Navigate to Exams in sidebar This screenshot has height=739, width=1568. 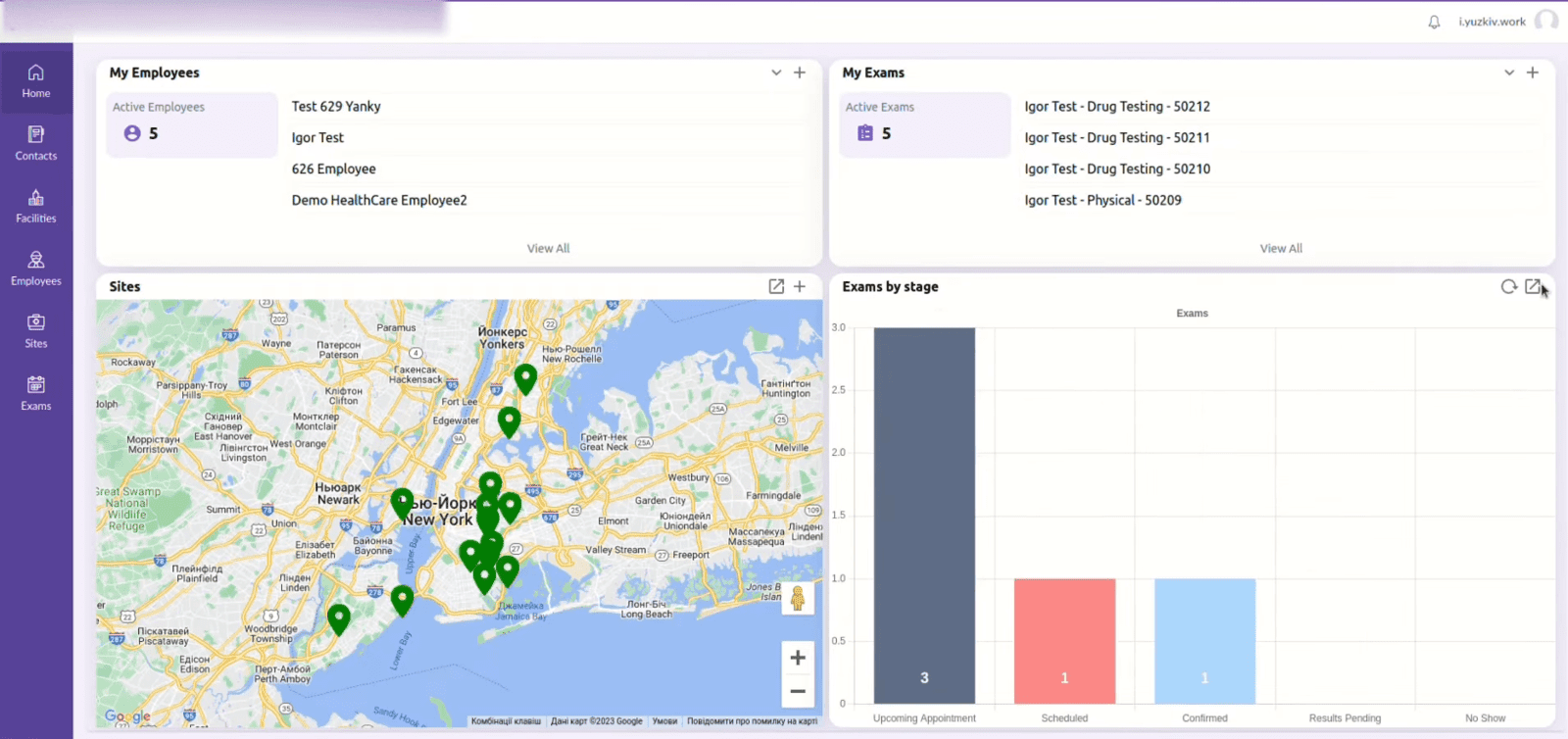(36, 393)
